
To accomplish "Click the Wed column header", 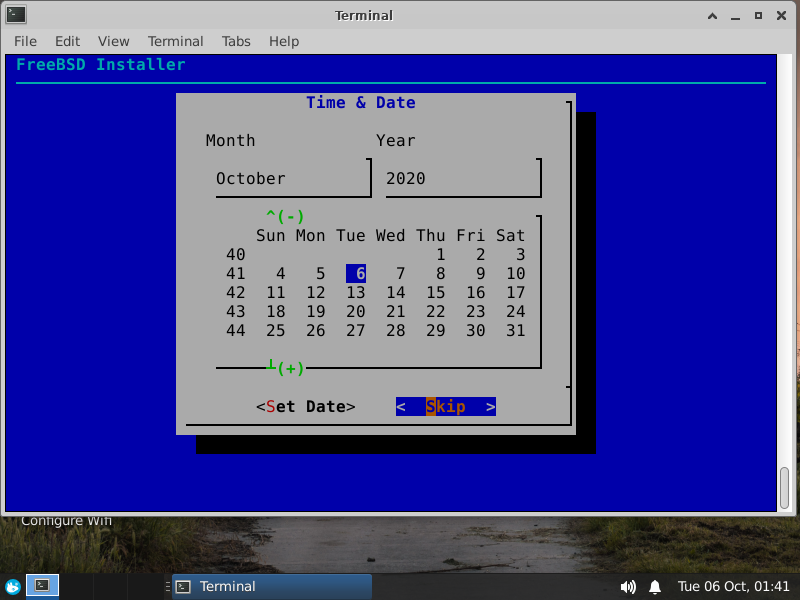I will click(x=391, y=236).
